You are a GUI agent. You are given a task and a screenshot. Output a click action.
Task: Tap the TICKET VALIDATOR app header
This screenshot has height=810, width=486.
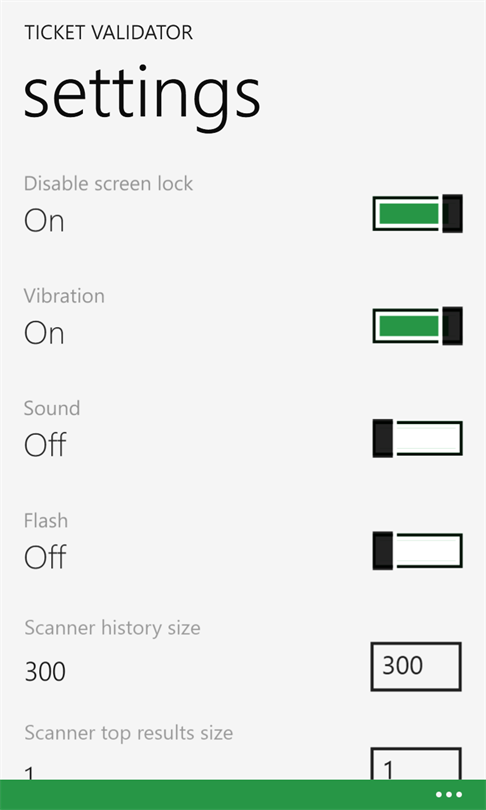(108, 33)
